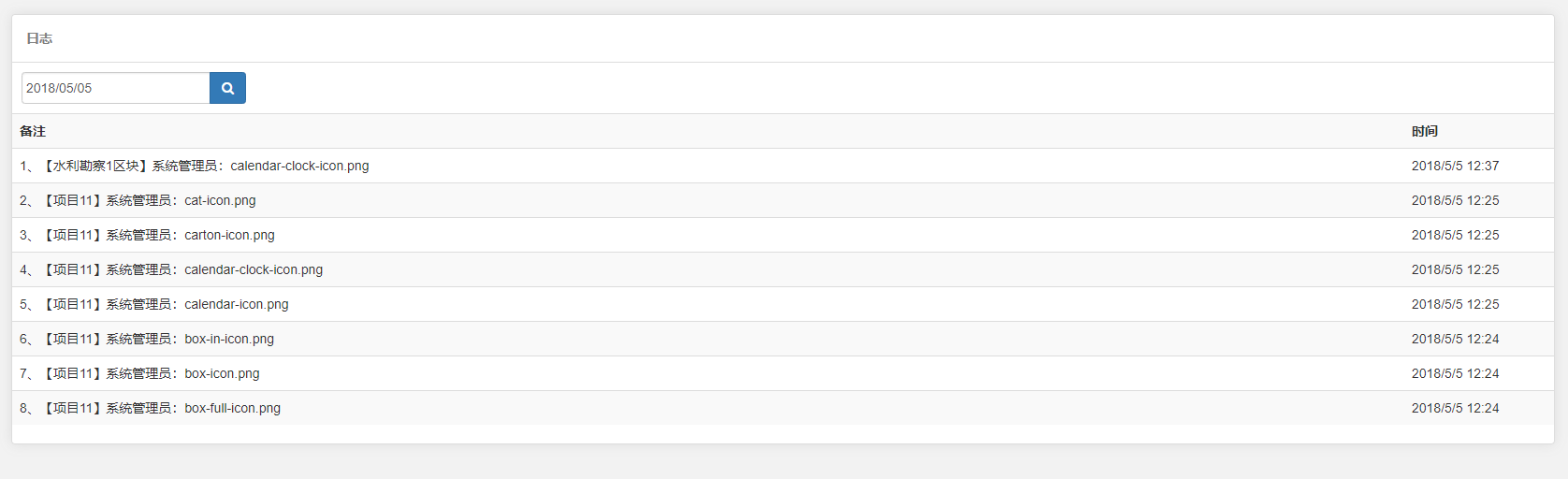Select log entry for box-full-icon.png
This screenshot has width=1568, height=479.
(x=150, y=408)
